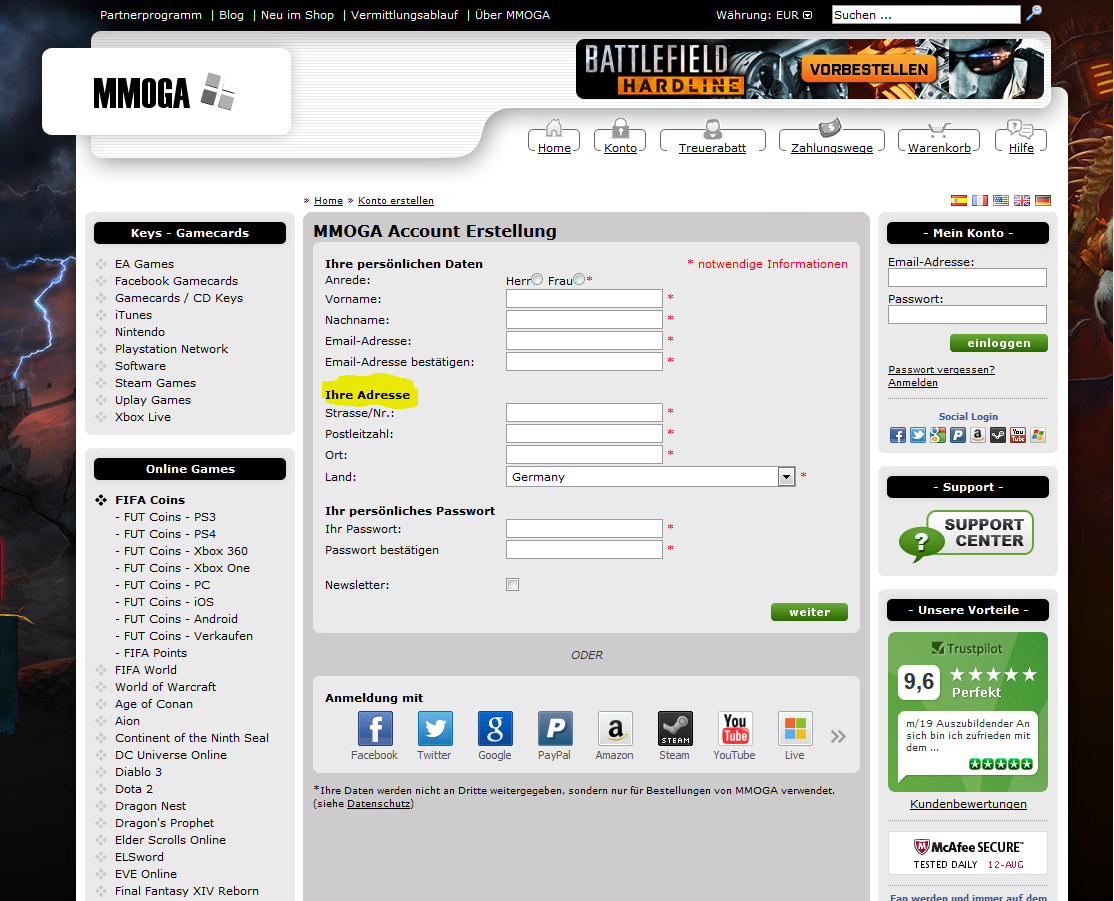Click the Vorname input field

584,299
